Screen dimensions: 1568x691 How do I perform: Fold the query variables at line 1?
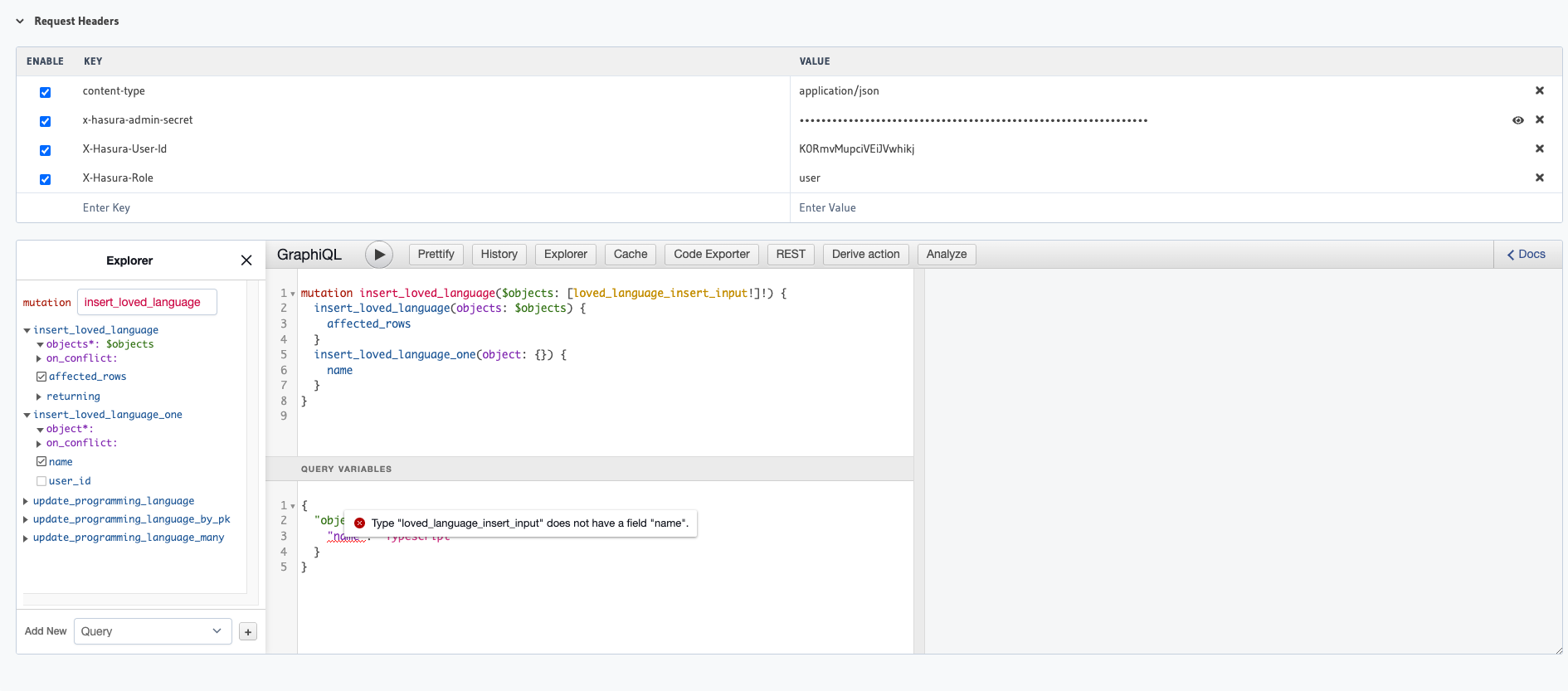pyautogui.click(x=293, y=506)
